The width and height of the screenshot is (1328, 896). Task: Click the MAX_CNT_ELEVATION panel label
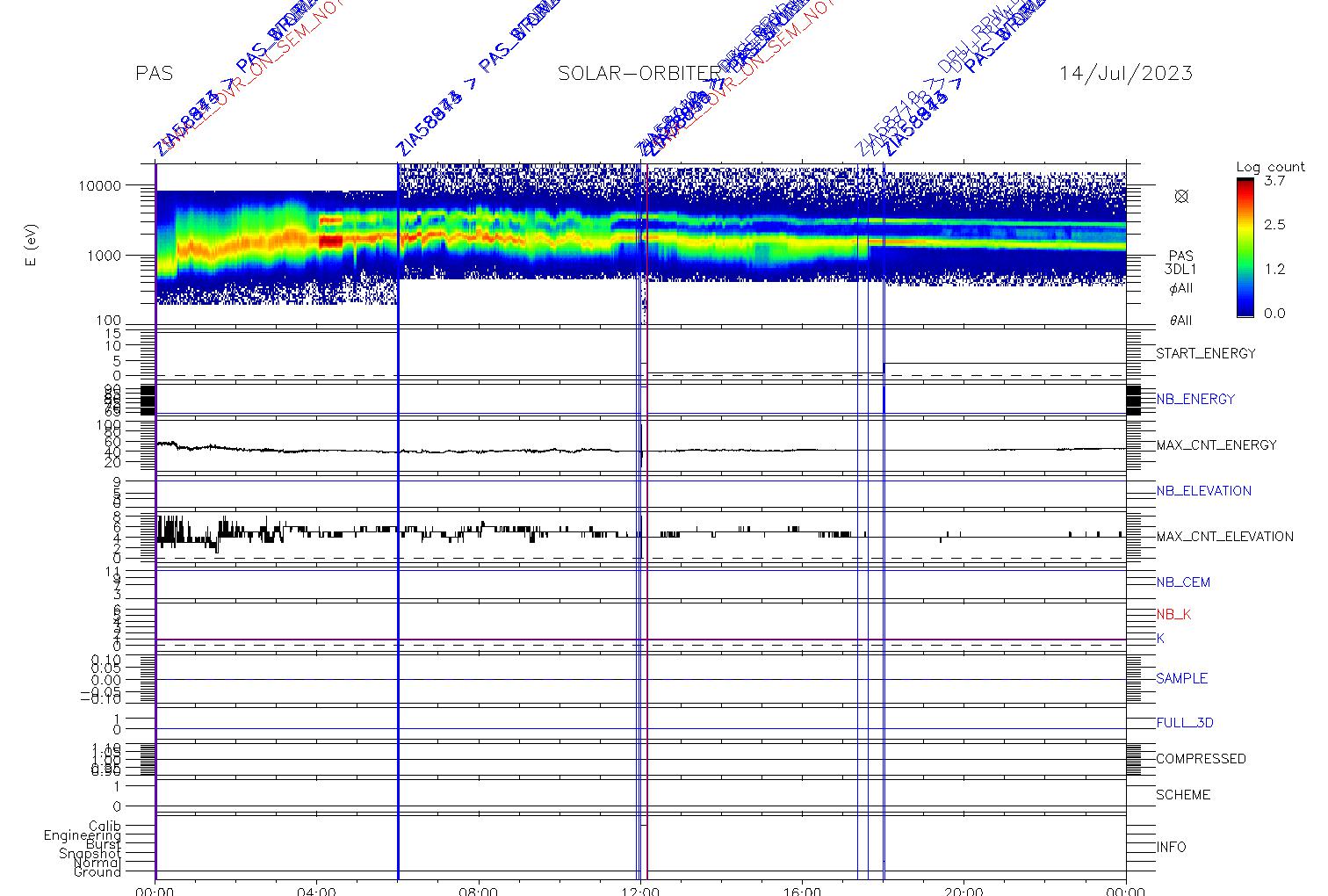[1224, 537]
